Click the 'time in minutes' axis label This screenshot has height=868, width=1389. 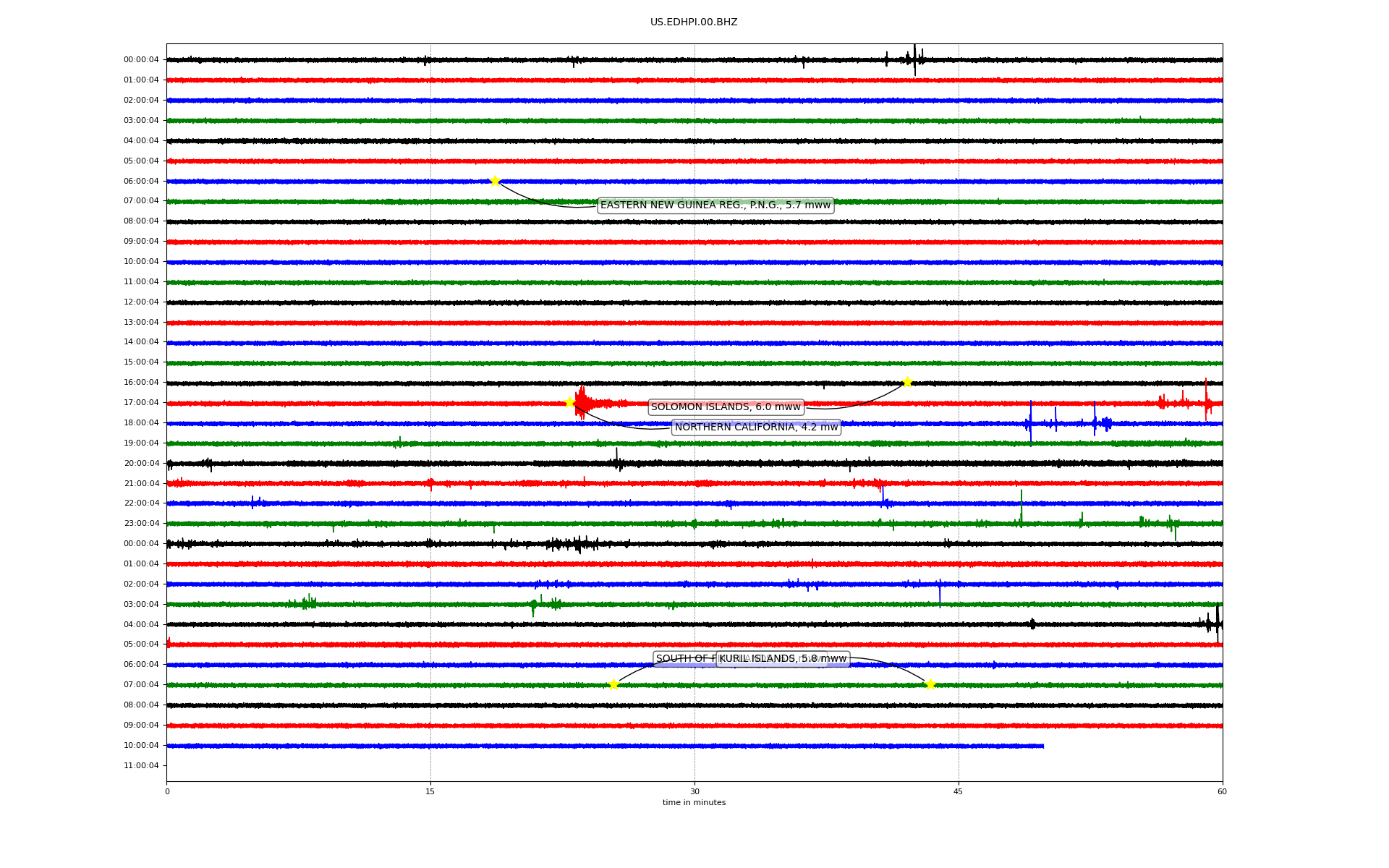tap(694, 802)
